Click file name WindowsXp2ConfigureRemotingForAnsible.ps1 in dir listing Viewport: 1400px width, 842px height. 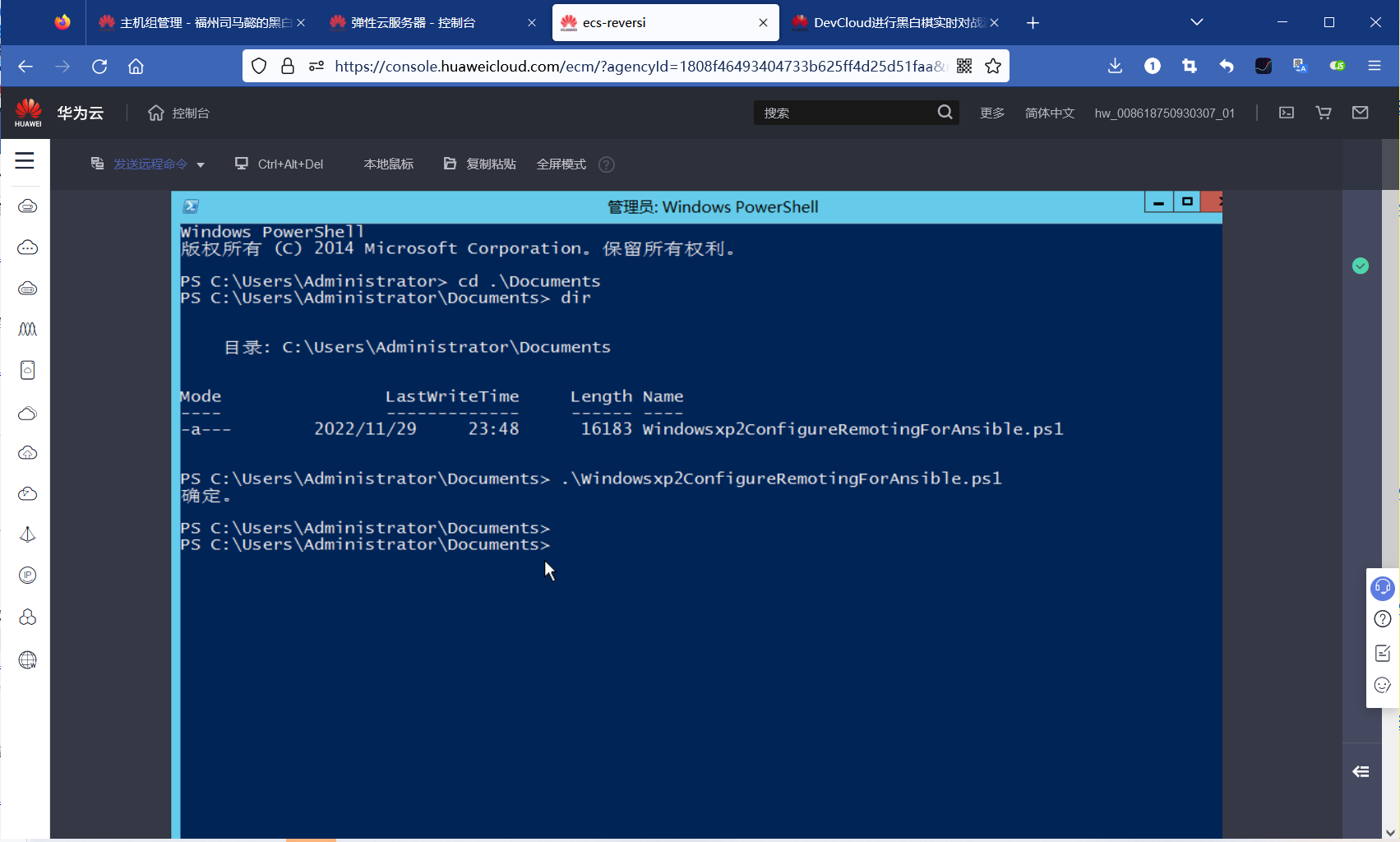tap(853, 428)
